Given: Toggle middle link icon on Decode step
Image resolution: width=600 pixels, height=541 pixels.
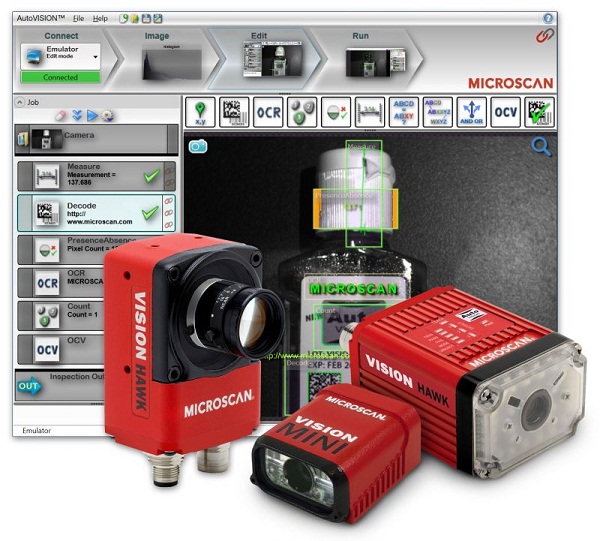Looking at the screenshot, I should 168,213.
